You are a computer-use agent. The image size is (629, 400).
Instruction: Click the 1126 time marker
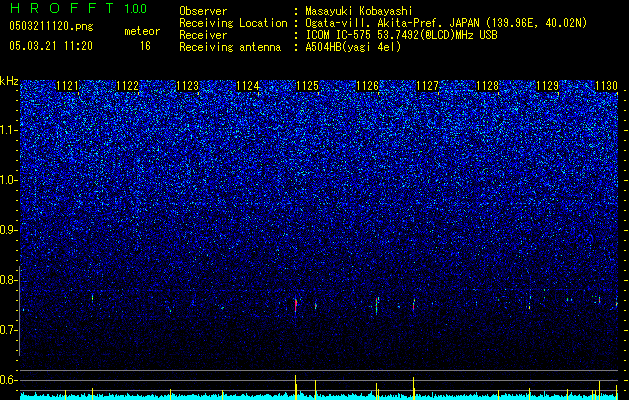pos(367,86)
